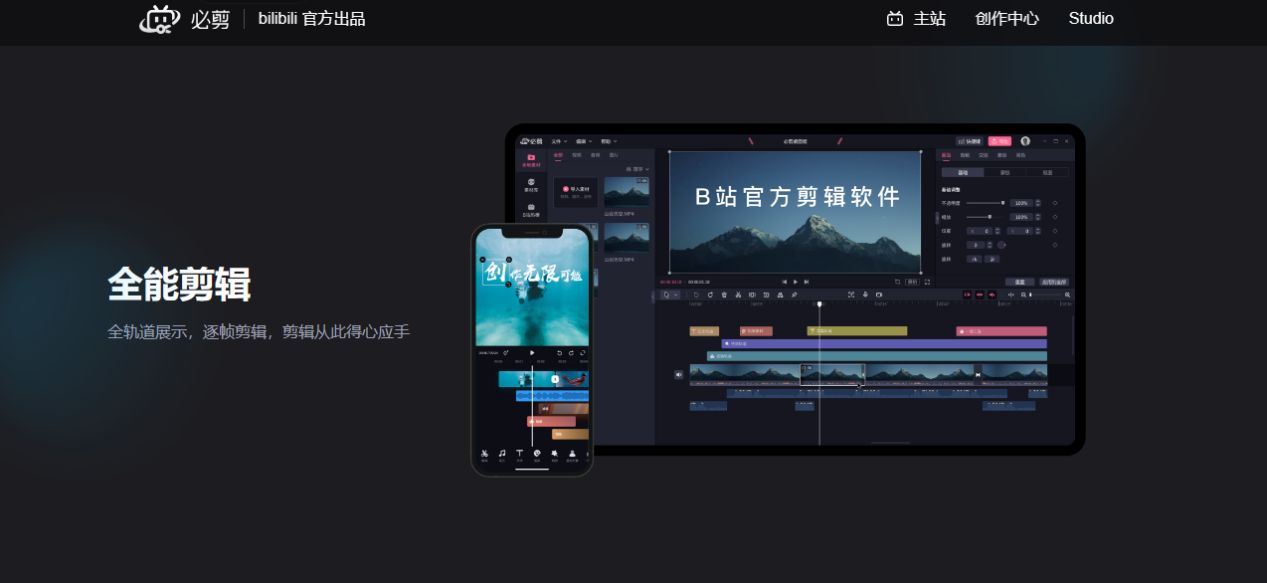Open the sort dropdown above the media thumbnails

point(637,169)
